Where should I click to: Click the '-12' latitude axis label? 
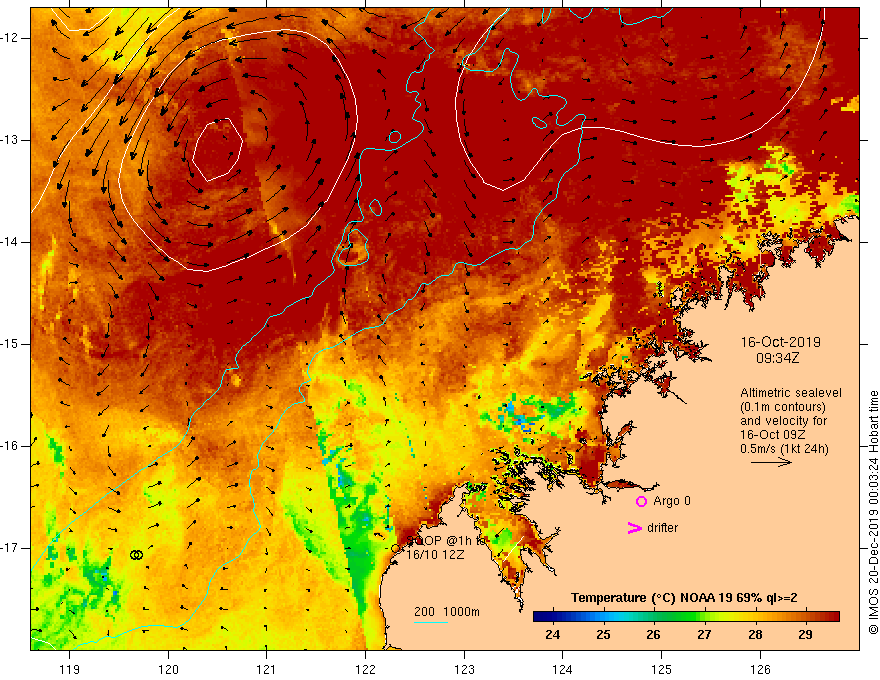tap(10, 38)
